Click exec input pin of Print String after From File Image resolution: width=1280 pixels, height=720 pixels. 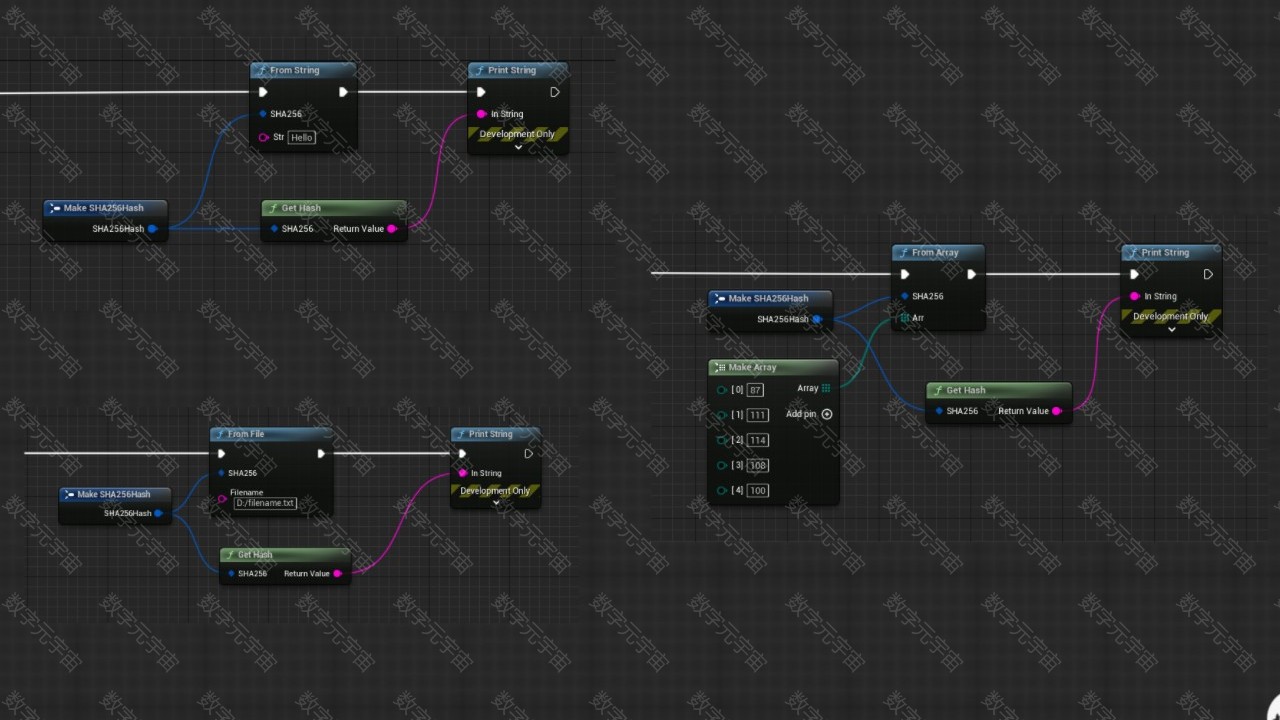pos(462,453)
